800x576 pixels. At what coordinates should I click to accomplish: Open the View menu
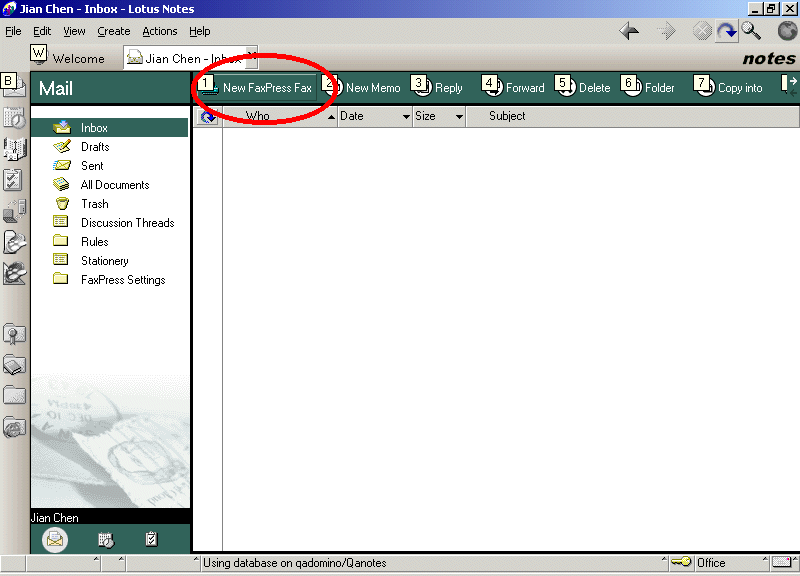[x=74, y=32]
